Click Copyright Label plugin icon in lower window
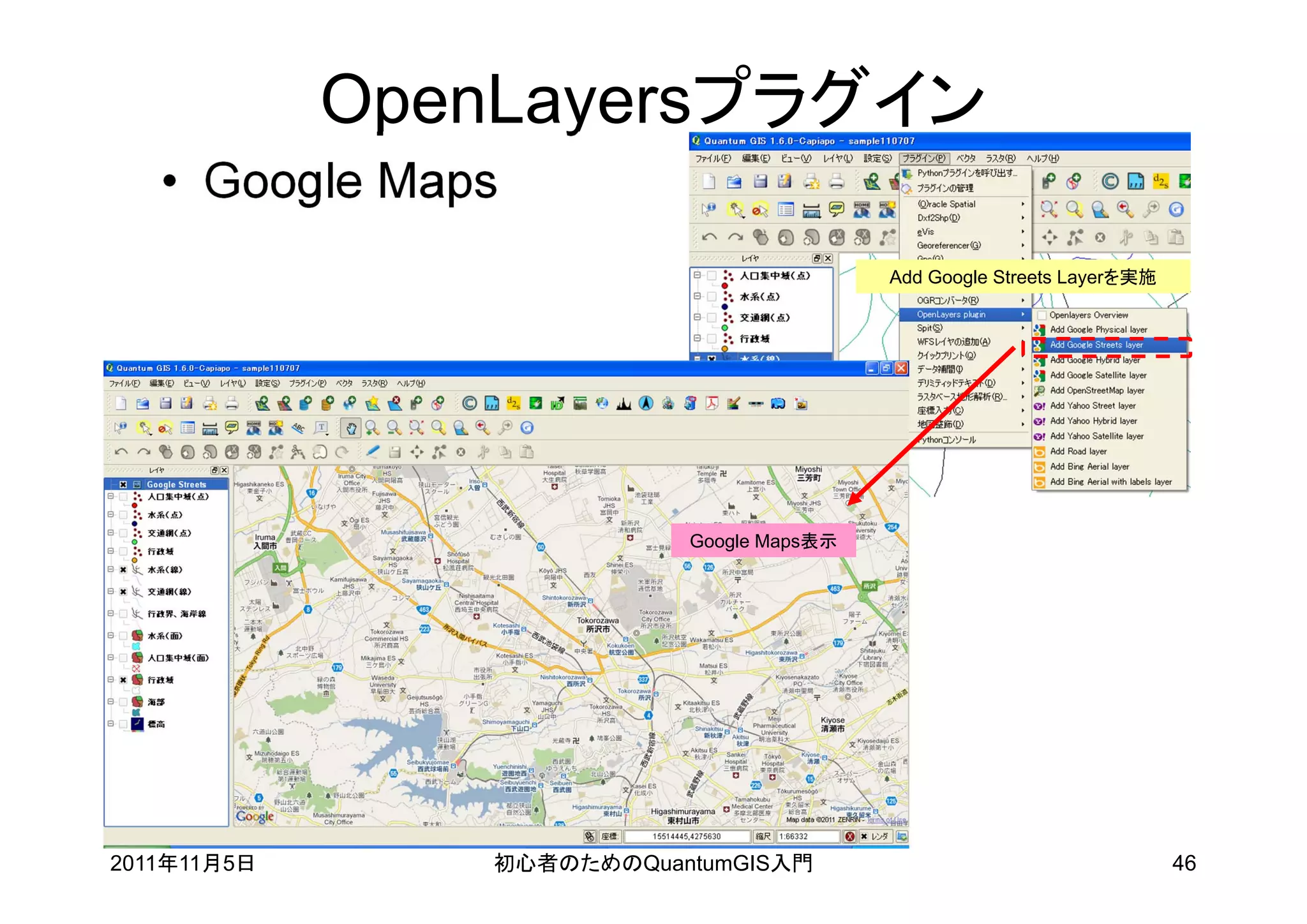This screenshot has height=924, width=1307. [470, 403]
